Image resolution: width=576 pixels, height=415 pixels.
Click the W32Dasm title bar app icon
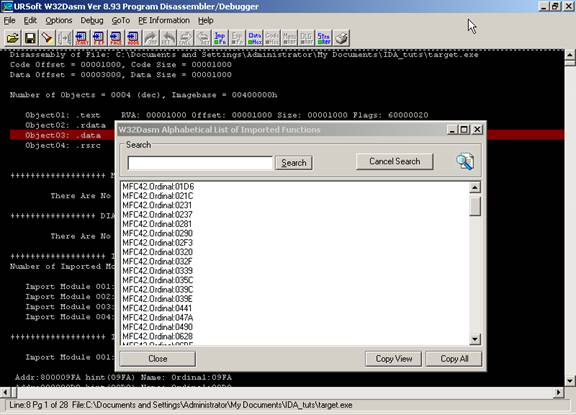[7, 6]
